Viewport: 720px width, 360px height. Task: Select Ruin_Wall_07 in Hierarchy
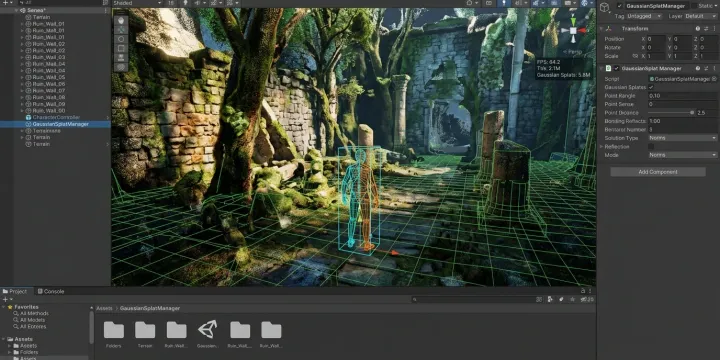tap(48, 91)
